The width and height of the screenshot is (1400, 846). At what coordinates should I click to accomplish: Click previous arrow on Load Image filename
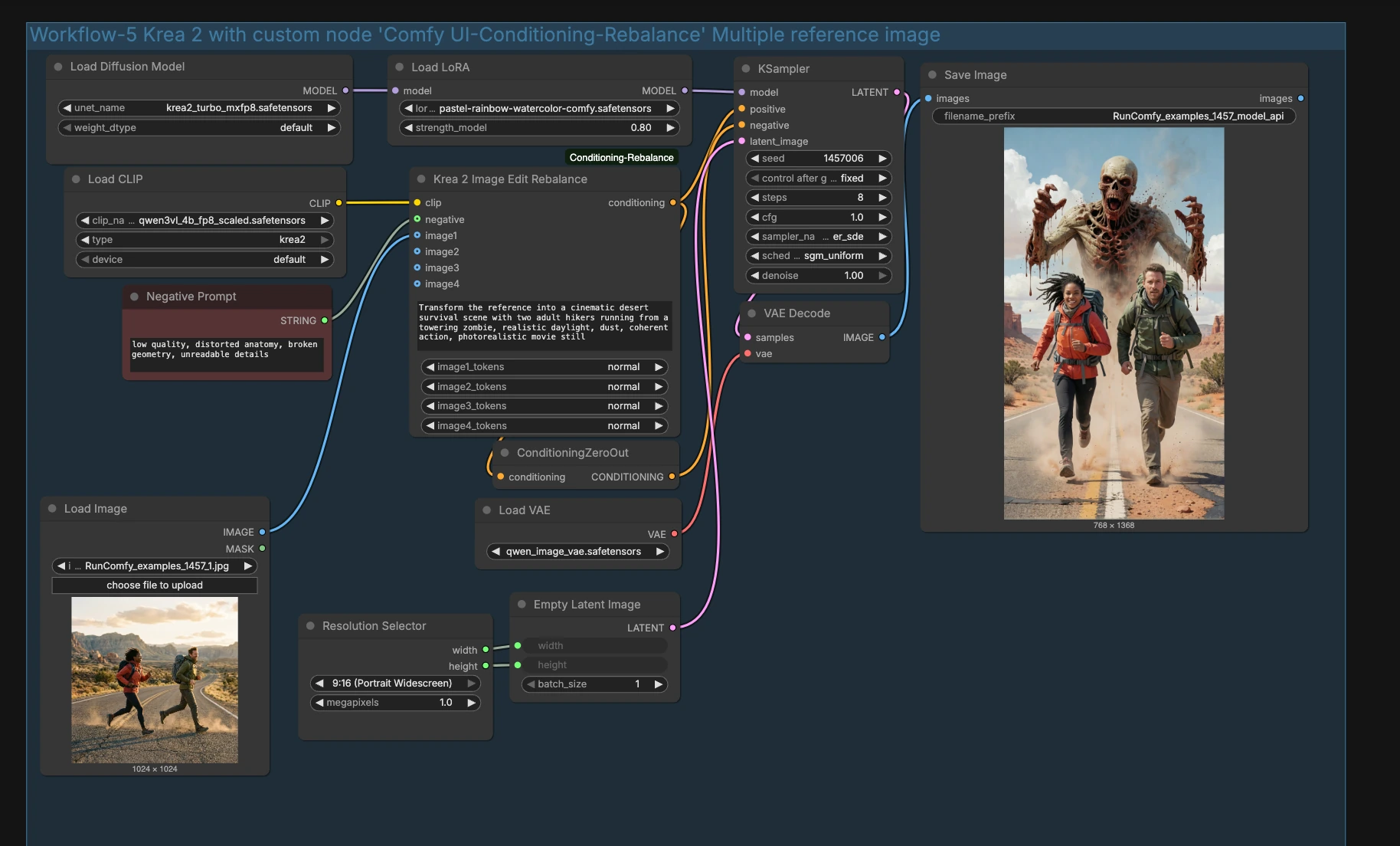(x=61, y=566)
